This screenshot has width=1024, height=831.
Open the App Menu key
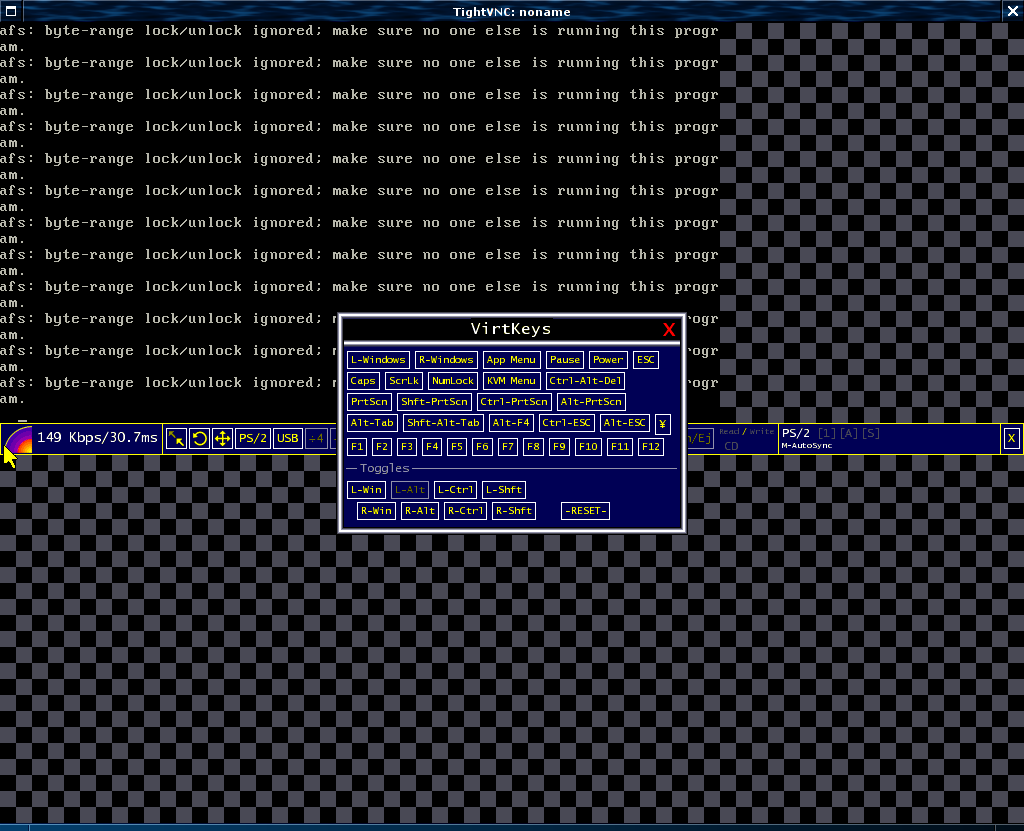pos(510,360)
